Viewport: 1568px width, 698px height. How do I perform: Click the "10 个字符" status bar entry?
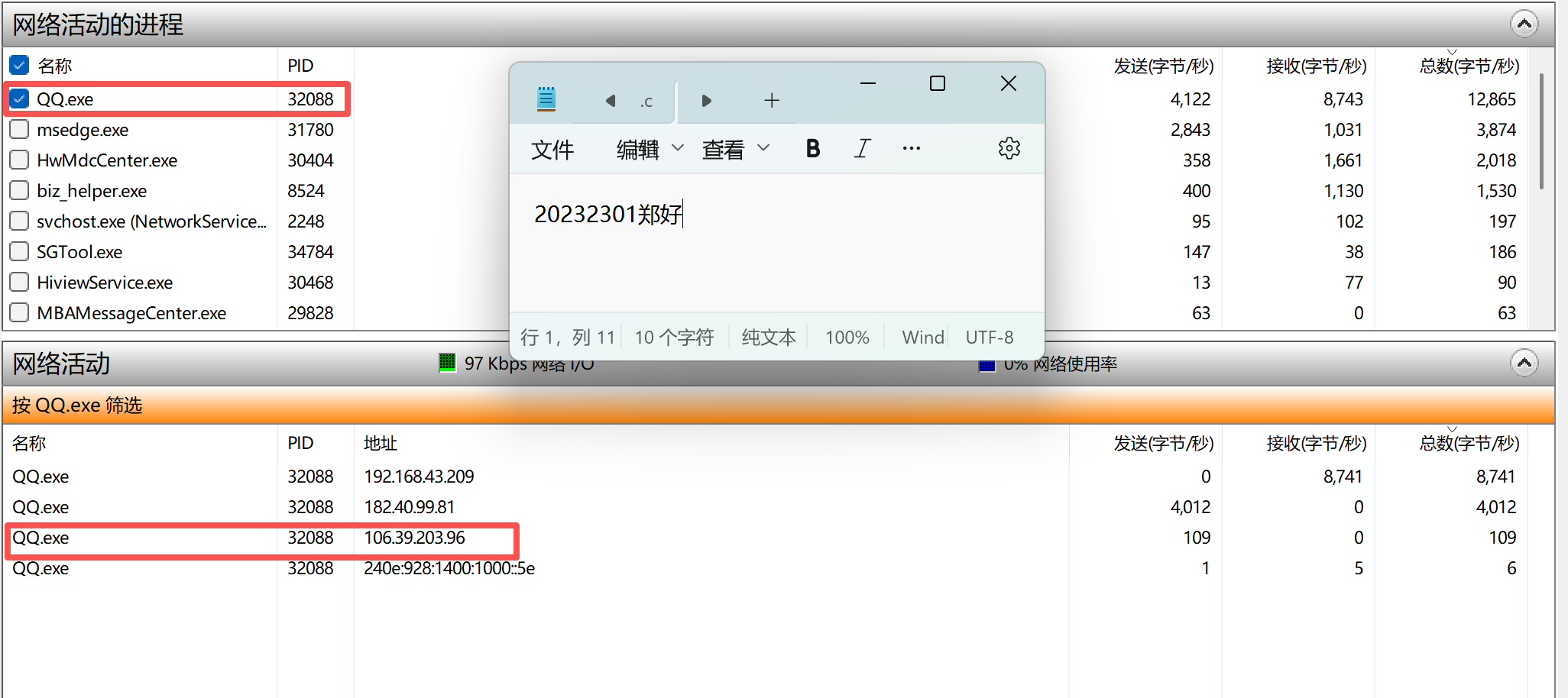674,337
